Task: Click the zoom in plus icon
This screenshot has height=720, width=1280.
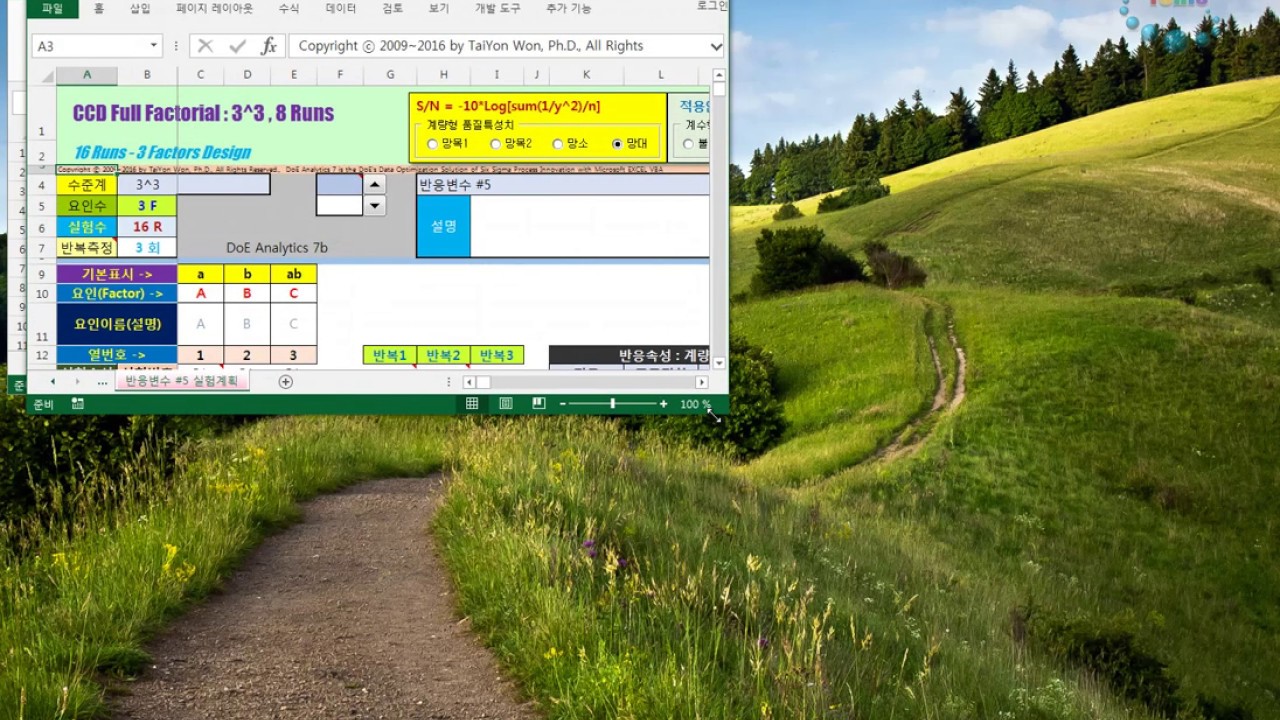Action: point(663,404)
